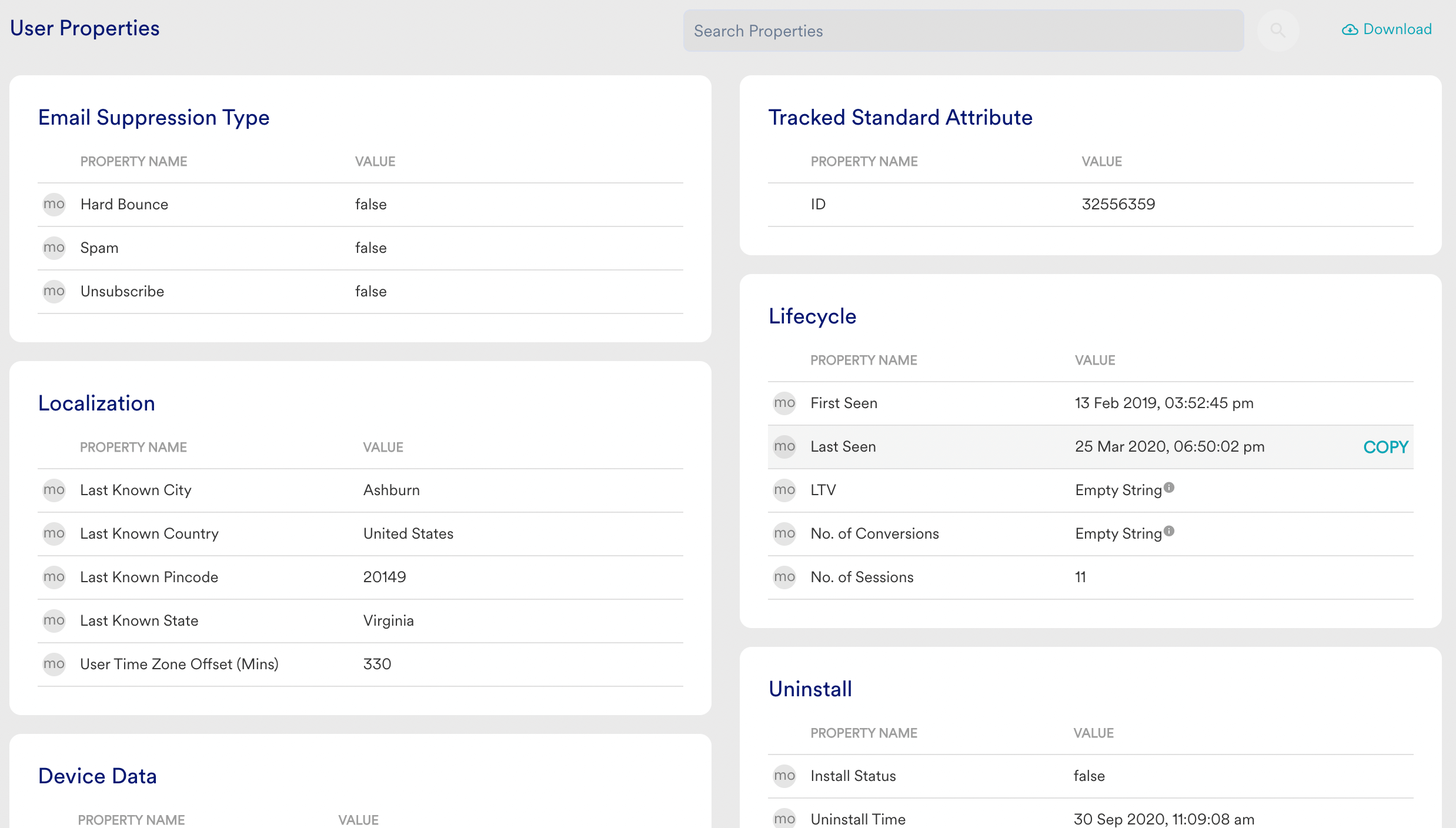Click the Email Suppression Type heading
This screenshot has width=1456, height=828.
[x=153, y=118]
